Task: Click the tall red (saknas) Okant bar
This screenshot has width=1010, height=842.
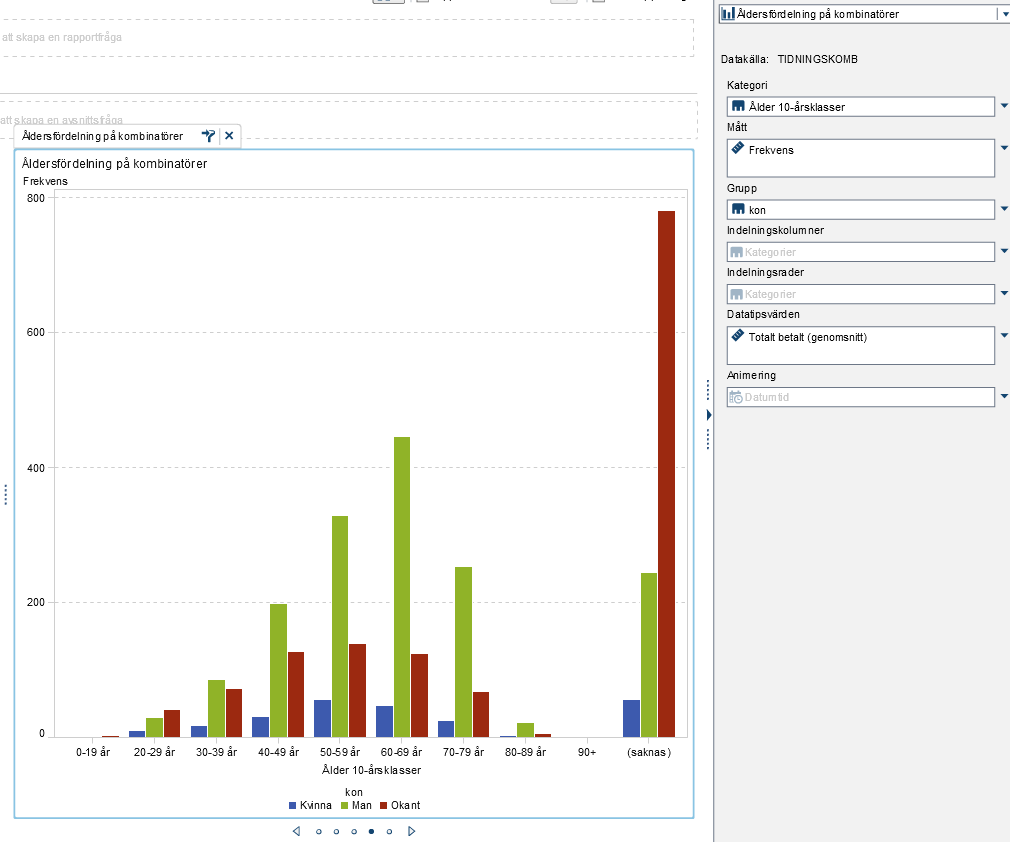Action: click(x=666, y=473)
